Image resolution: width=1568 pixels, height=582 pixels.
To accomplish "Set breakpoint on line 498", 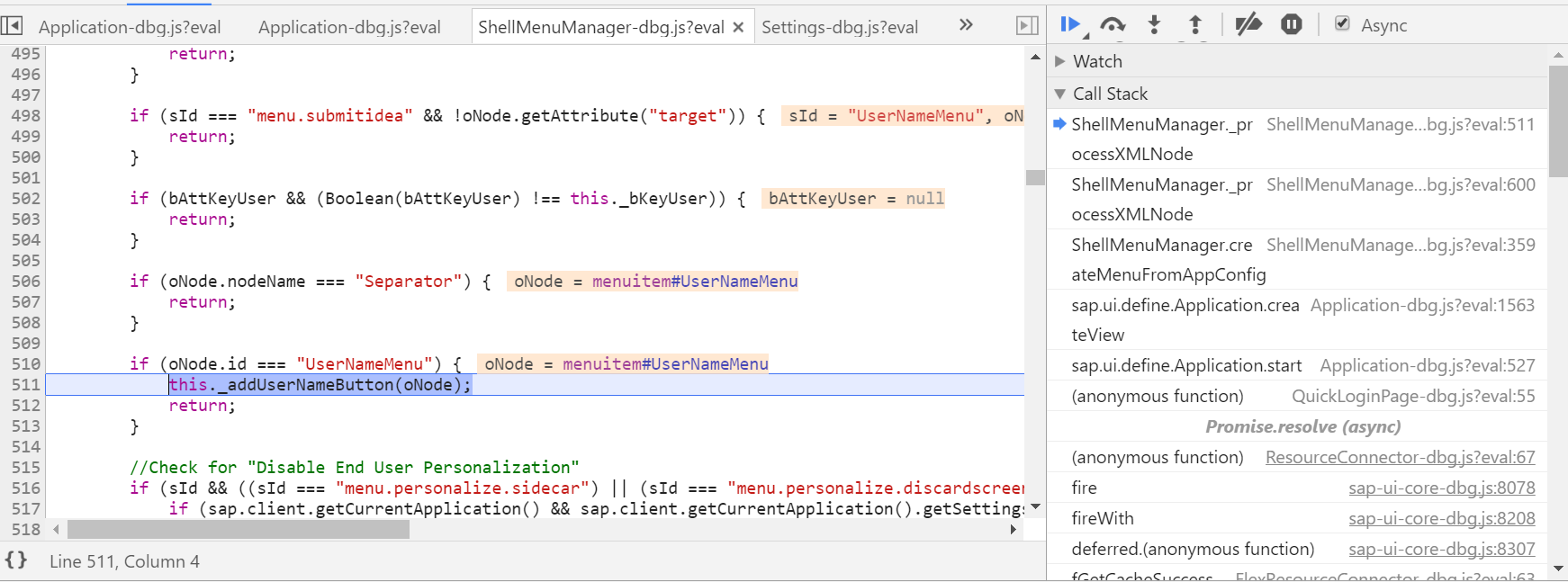I will click(25, 115).
